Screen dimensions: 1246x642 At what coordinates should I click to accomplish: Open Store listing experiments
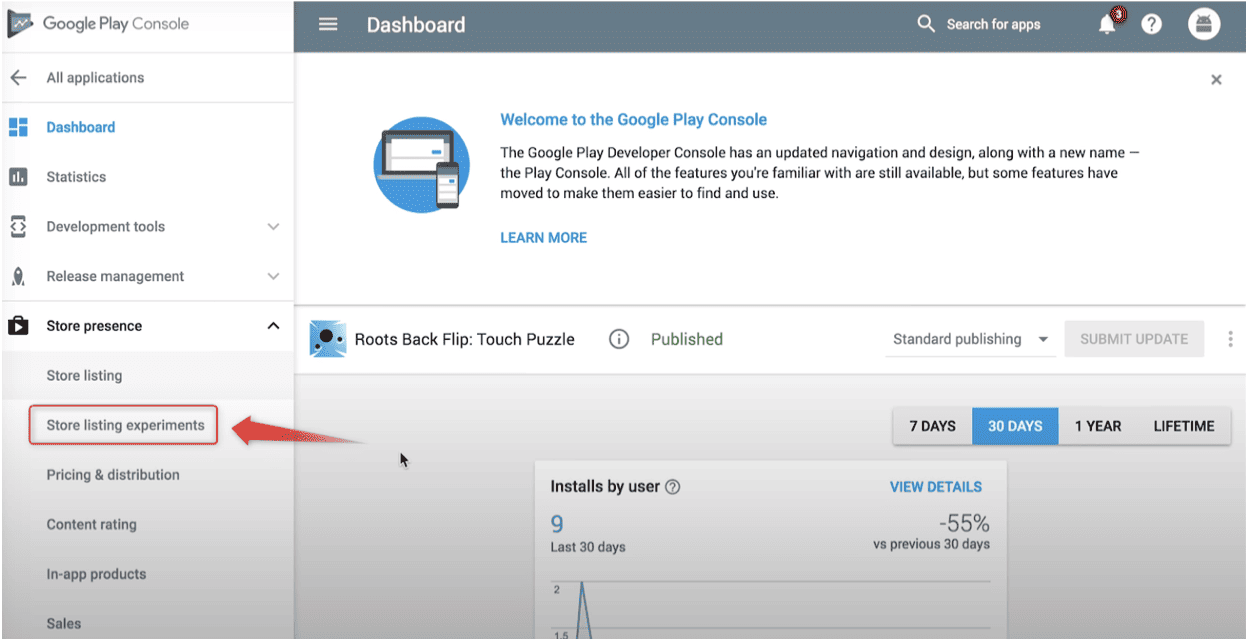125,425
